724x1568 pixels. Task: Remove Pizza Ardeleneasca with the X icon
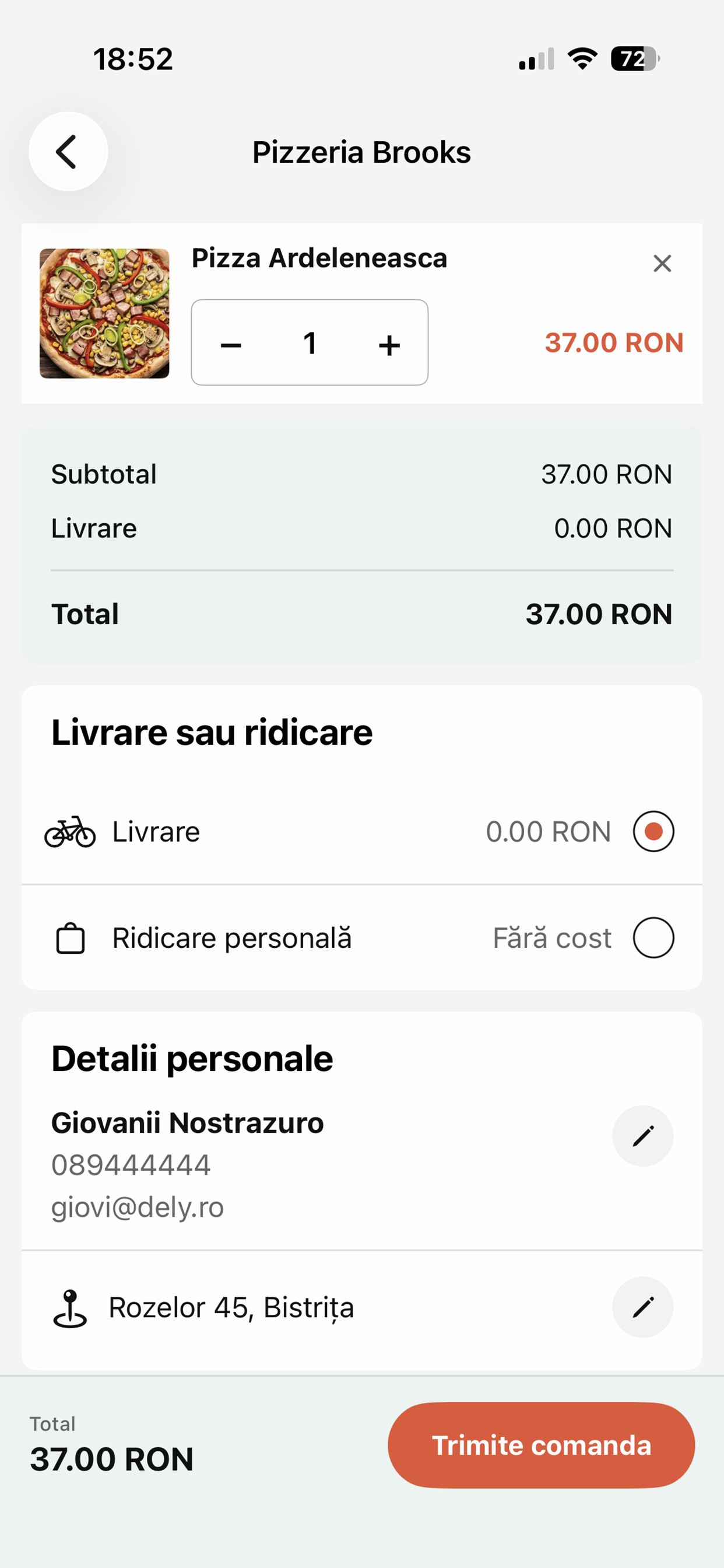[662, 264]
